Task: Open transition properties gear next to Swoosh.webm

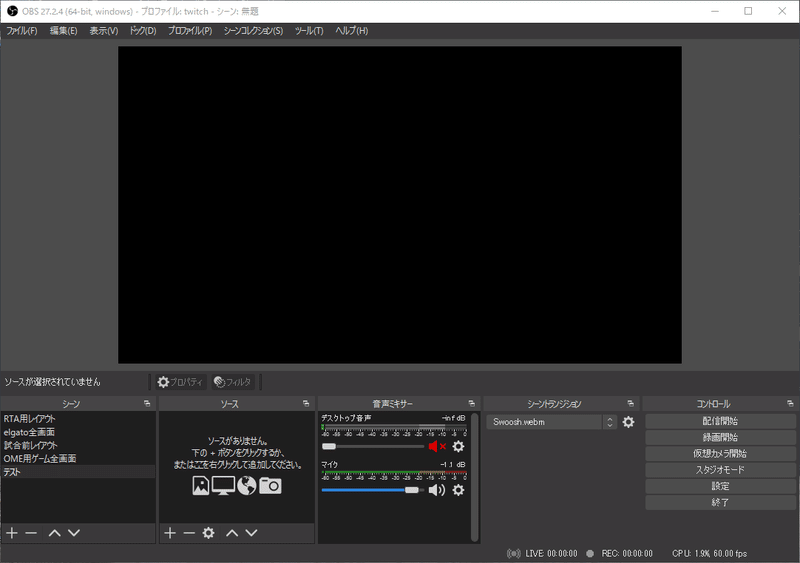Action: [x=628, y=422]
